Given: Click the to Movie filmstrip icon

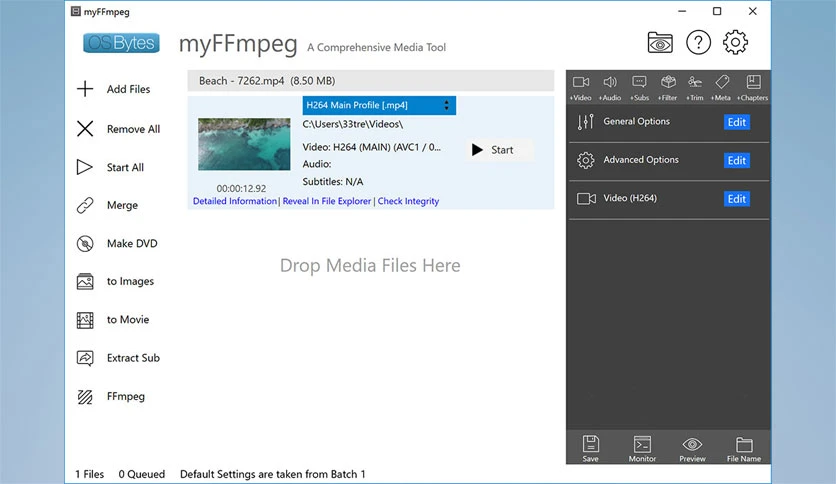Looking at the screenshot, I should 85,320.
